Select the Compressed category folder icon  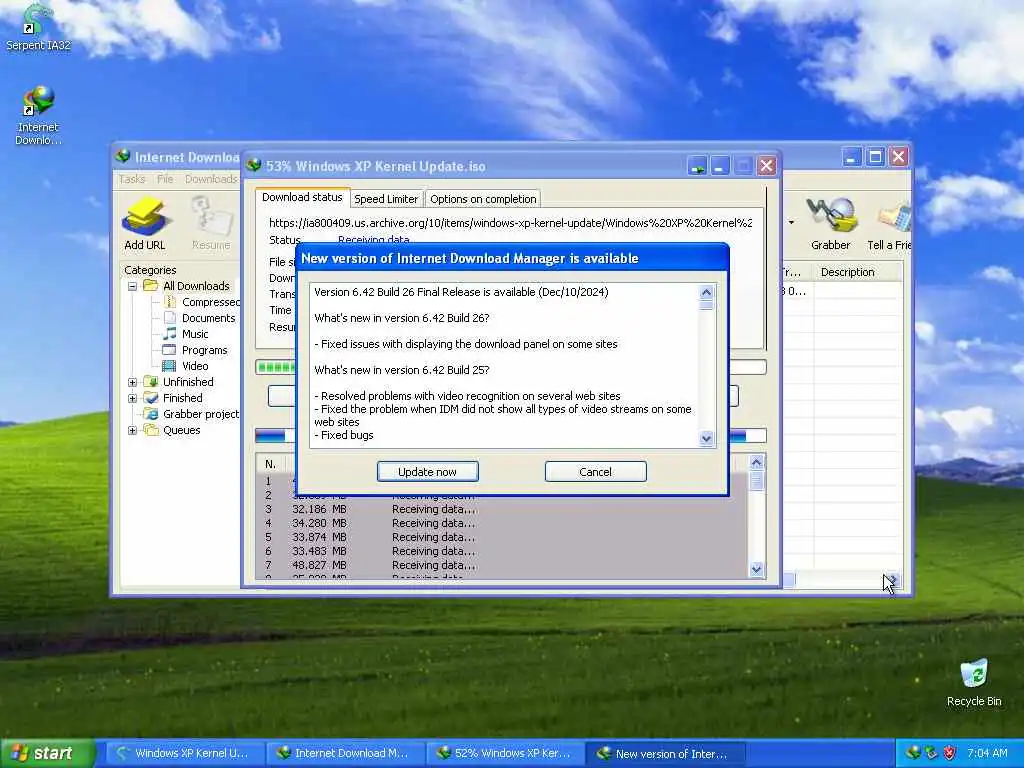tap(170, 302)
